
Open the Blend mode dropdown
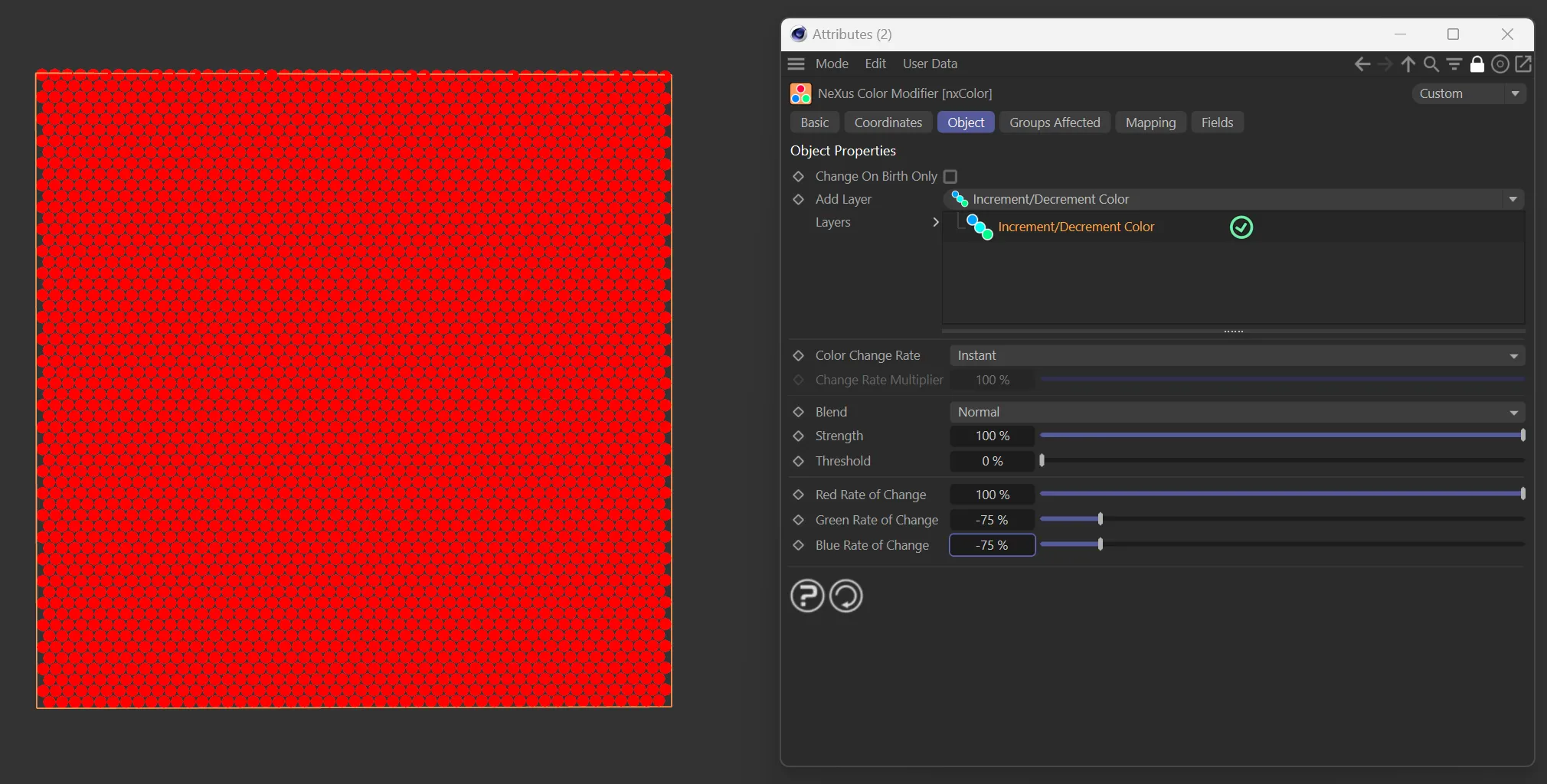pyautogui.click(x=1236, y=412)
